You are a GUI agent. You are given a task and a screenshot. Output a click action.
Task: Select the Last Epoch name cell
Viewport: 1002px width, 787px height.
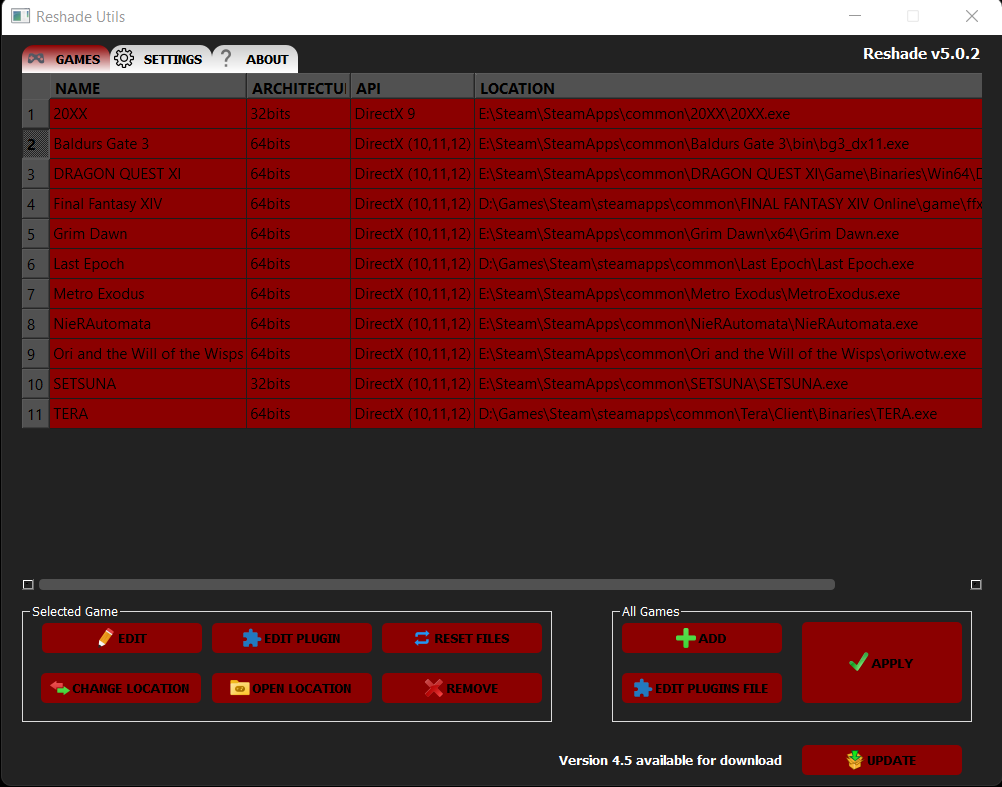148,264
